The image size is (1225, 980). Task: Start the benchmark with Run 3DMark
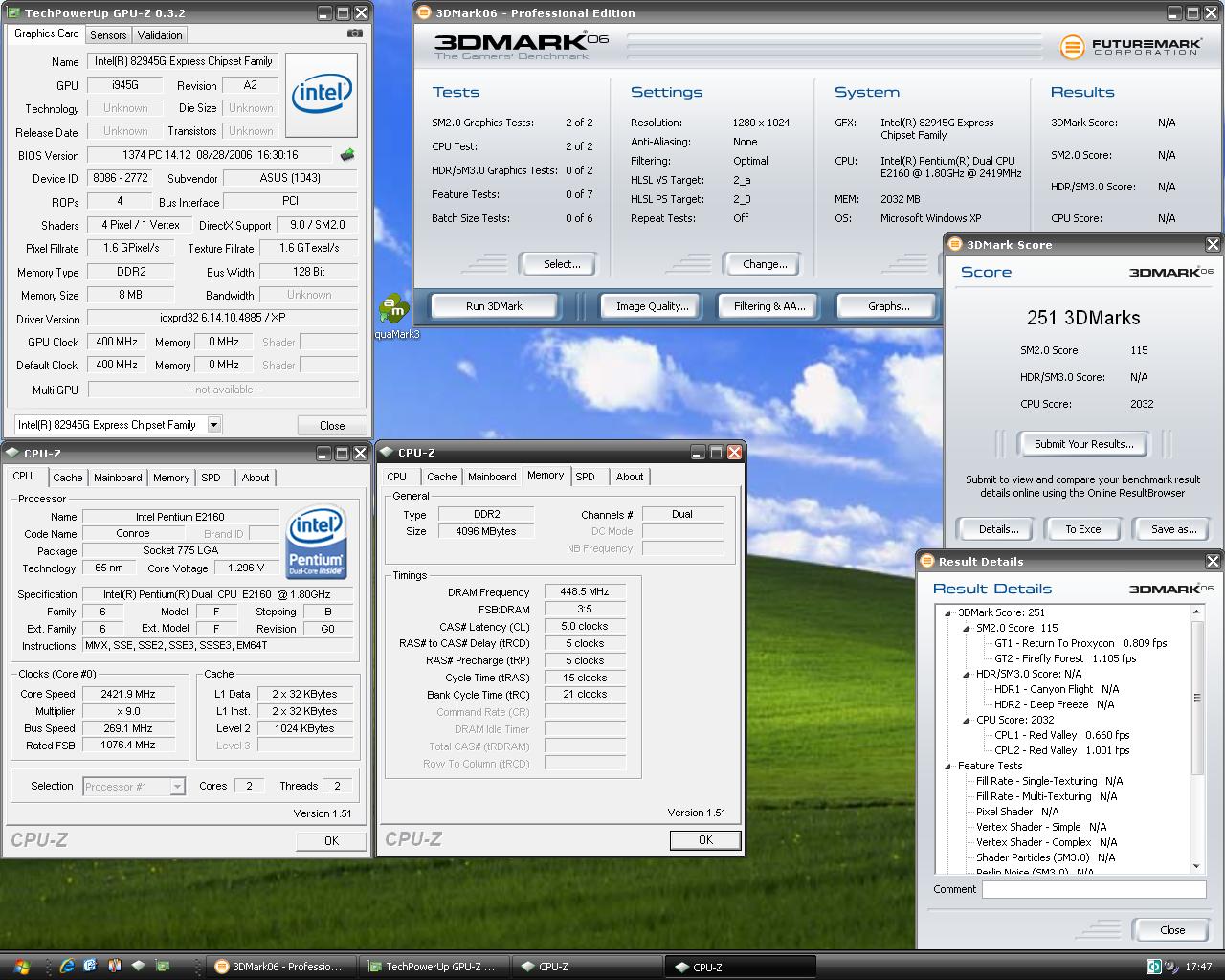tap(494, 306)
